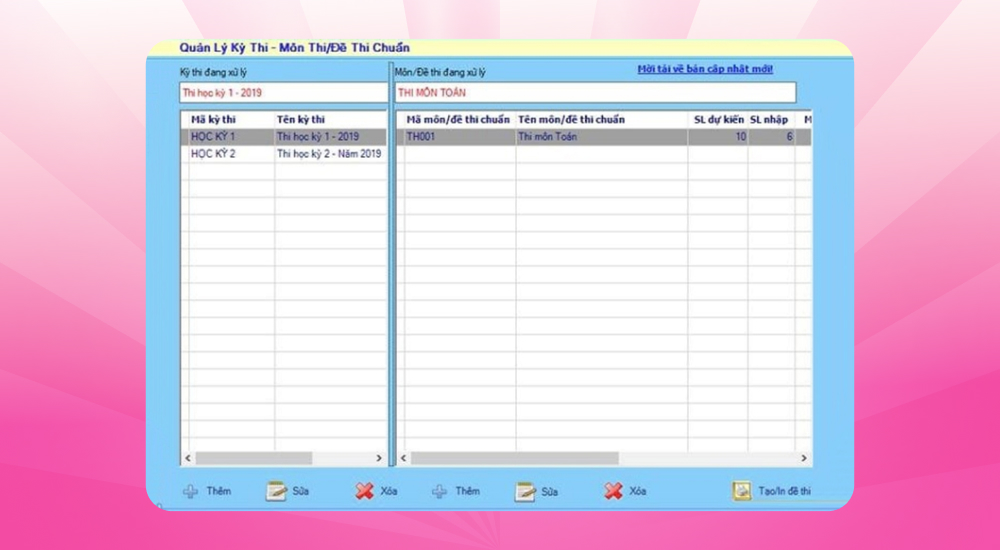The height and width of the screenshot is (550, 1000).
Task: Click right scroll arrow of subject list
Action: (x=804, y=458)
